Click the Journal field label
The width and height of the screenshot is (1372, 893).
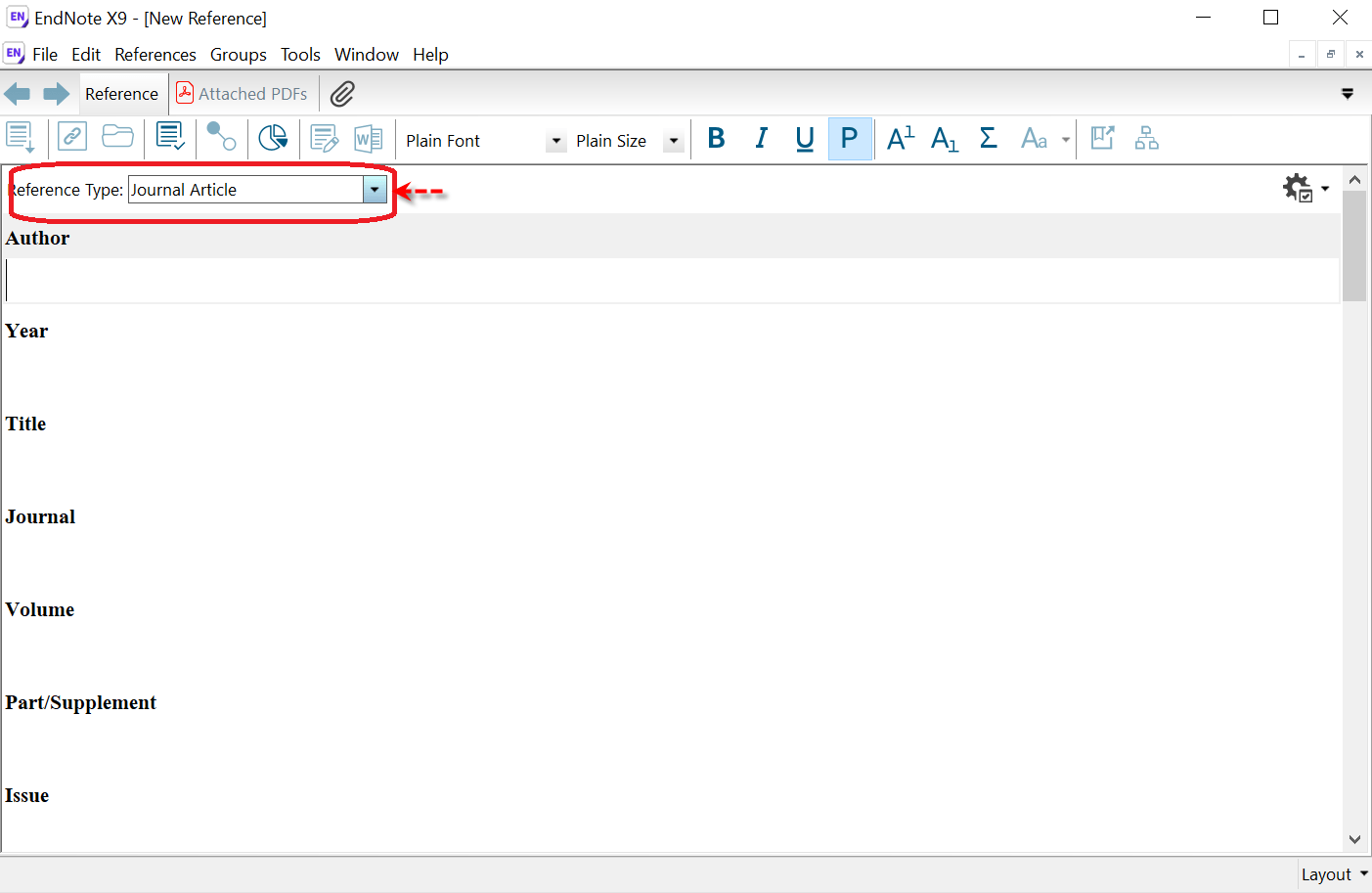(x=40, y=516)
